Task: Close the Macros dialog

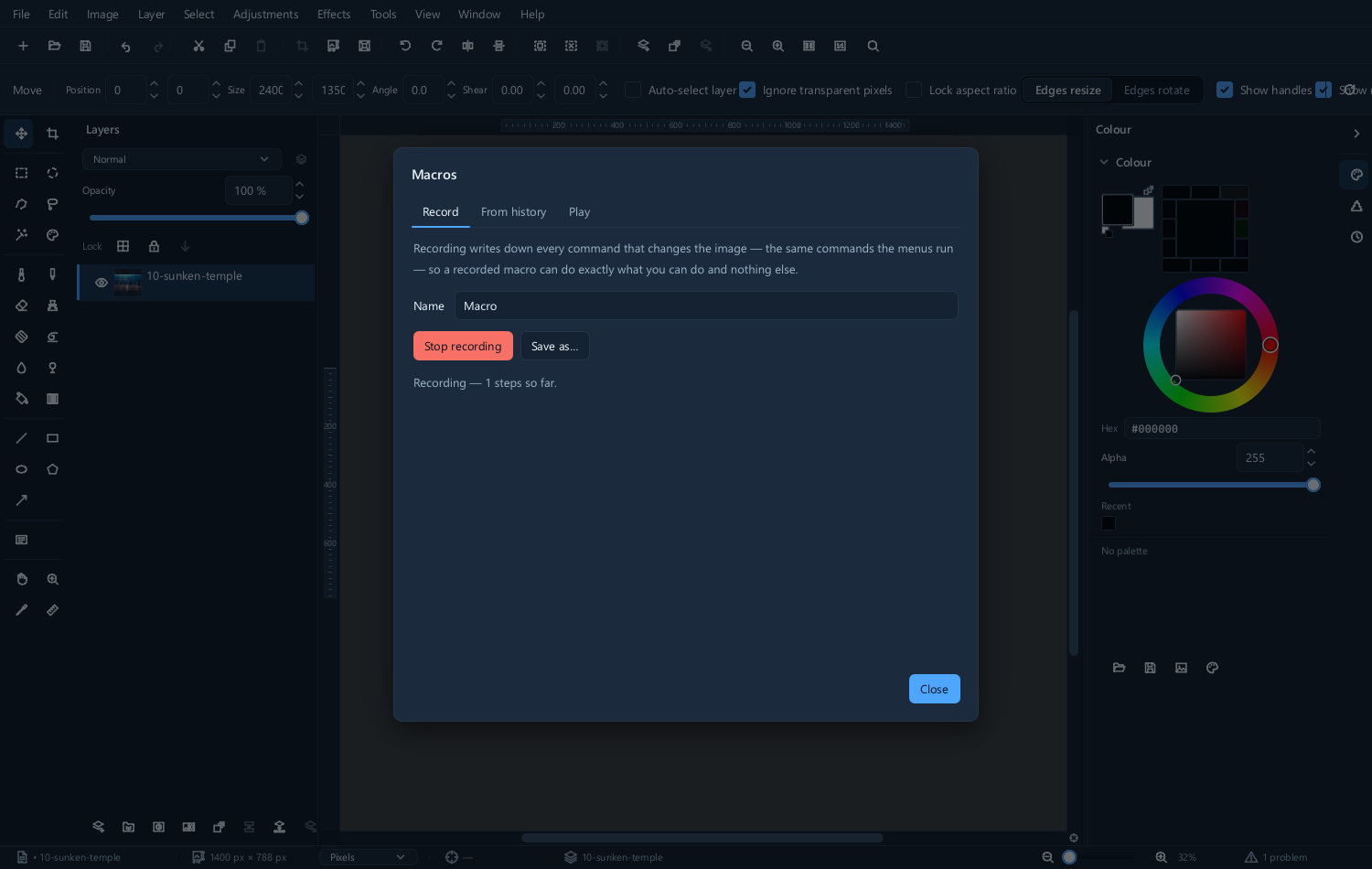Action: click(934, 689)
